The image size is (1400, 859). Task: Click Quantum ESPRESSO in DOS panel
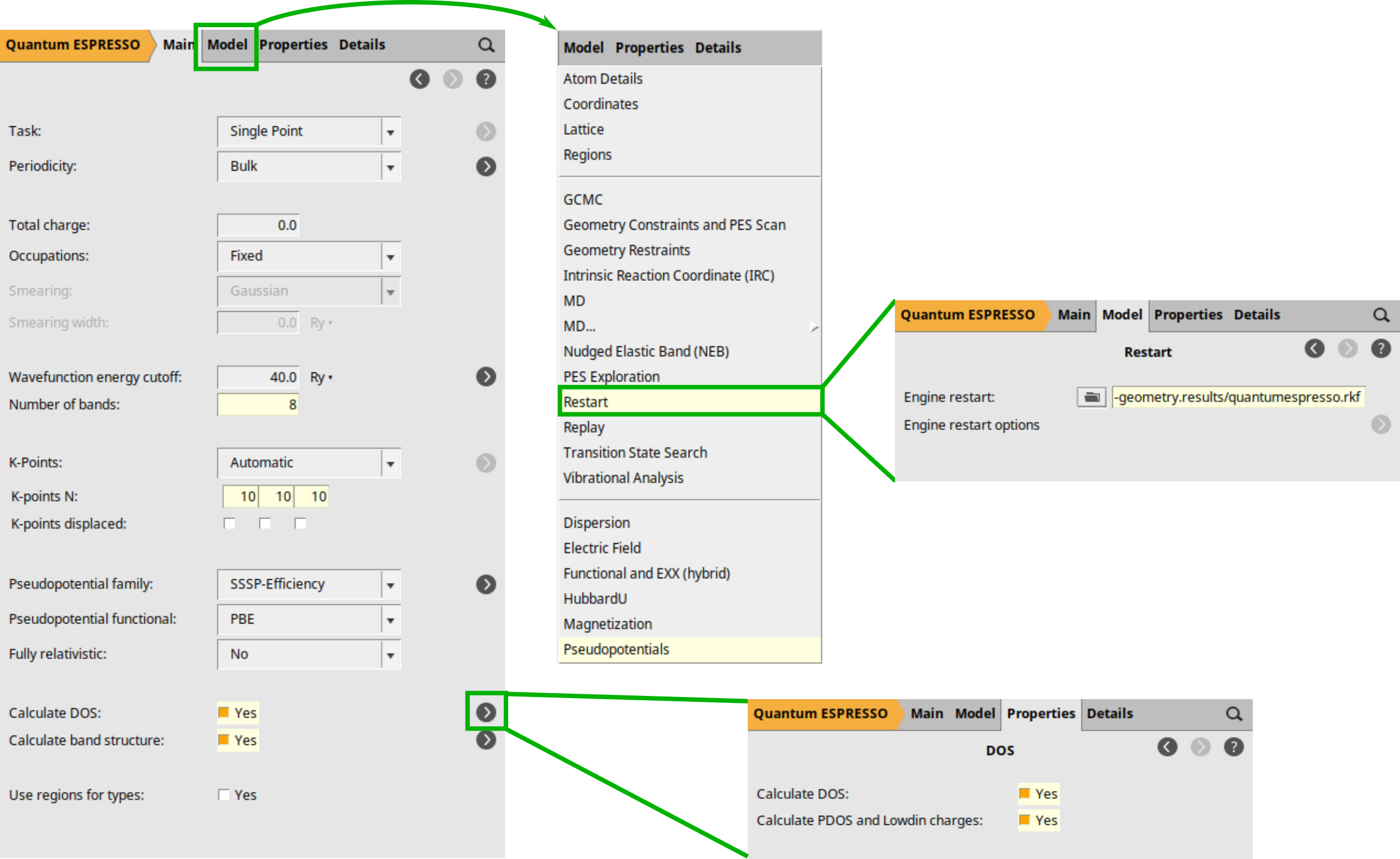point(823,714)
